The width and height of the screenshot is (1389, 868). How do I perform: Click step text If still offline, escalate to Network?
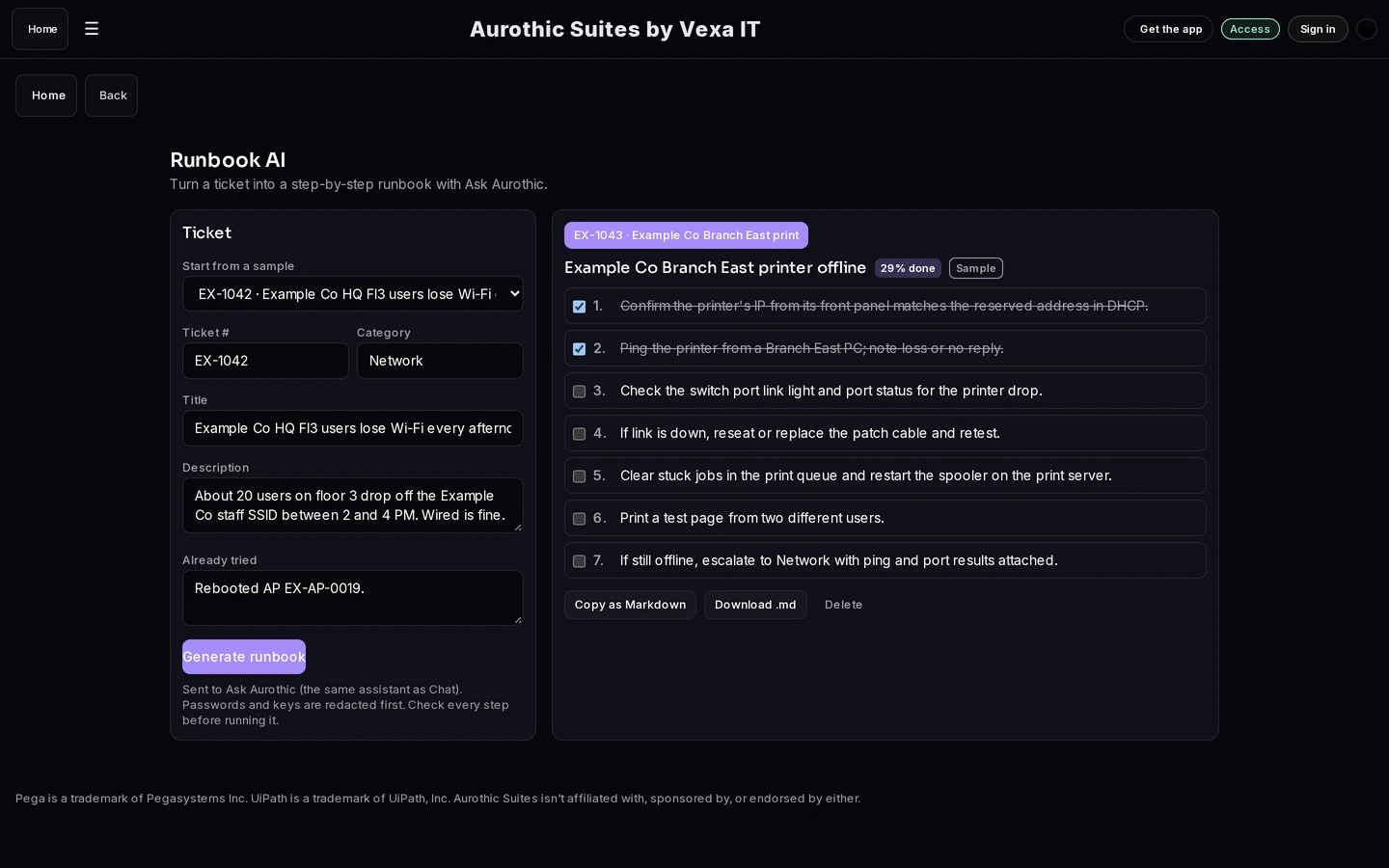[x=838, y=560]
